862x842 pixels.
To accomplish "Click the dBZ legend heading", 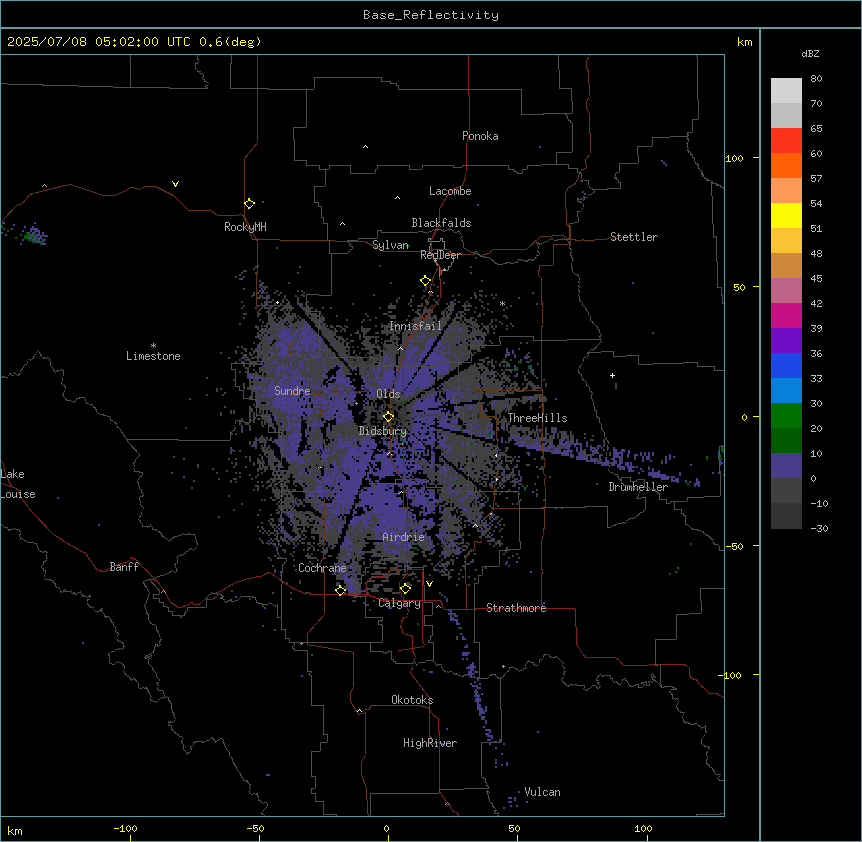I will pyautogui.click(x=810, y=53).
